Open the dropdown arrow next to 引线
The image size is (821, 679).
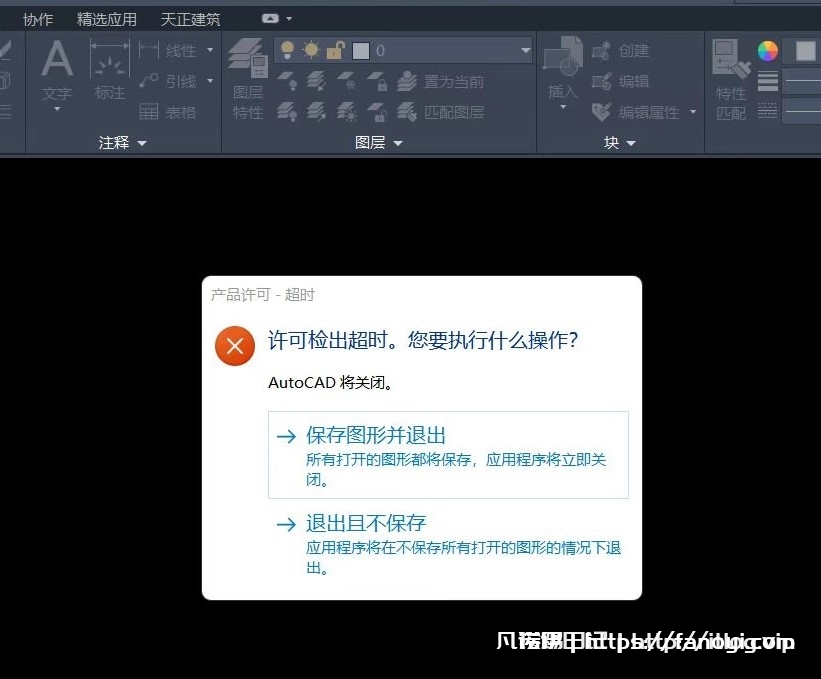click(210, 81)
